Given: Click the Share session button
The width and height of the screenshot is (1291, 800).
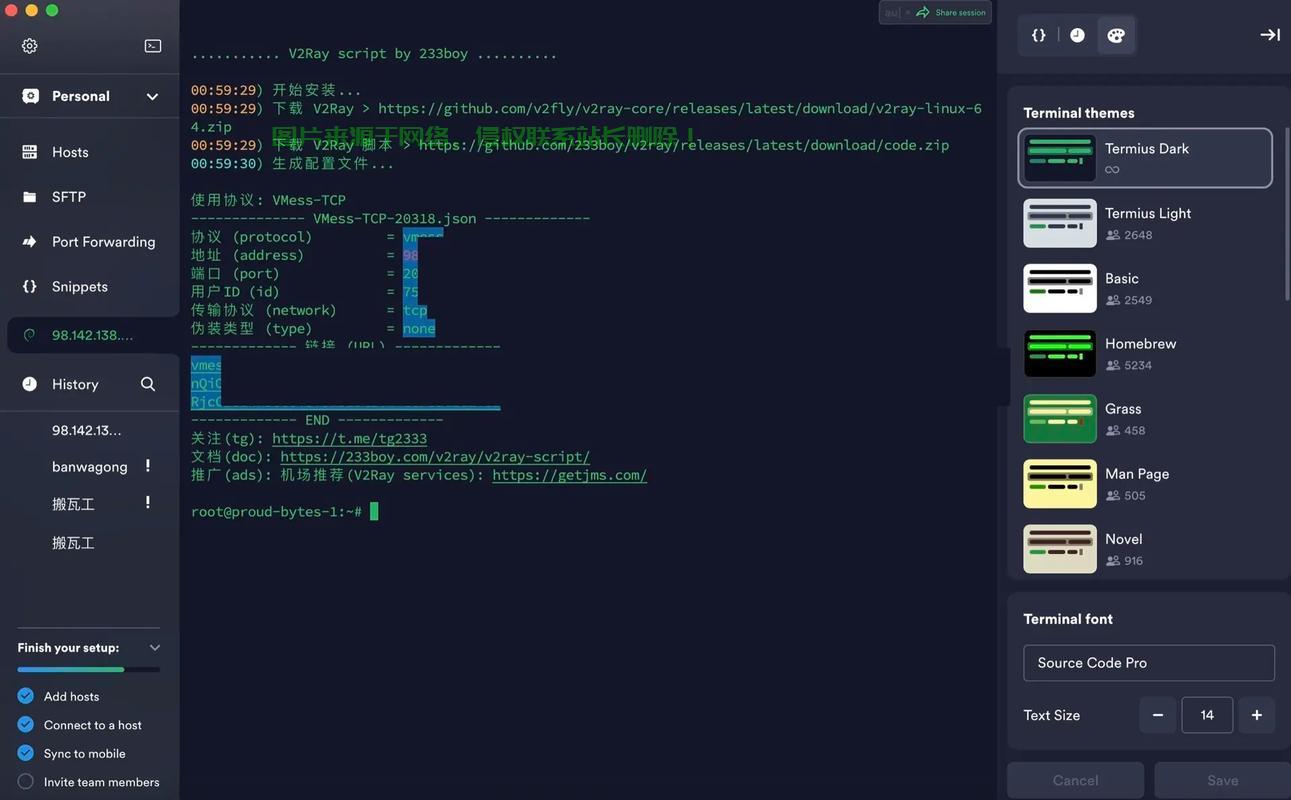Looking at the screenshot, I should pos(950,13).
